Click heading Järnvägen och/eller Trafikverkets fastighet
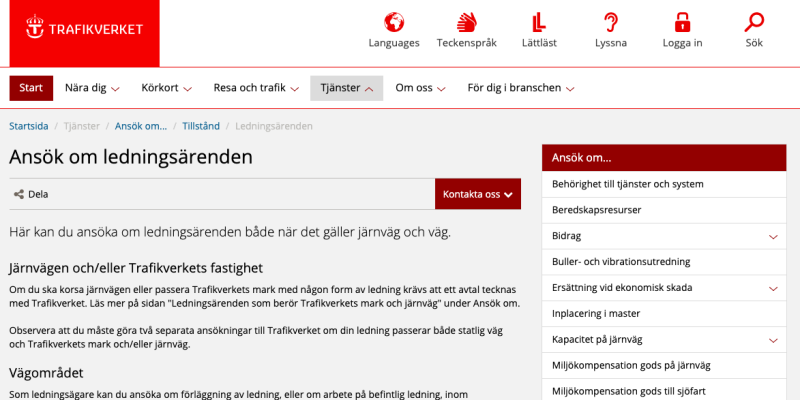 click(x=136, y=268)
